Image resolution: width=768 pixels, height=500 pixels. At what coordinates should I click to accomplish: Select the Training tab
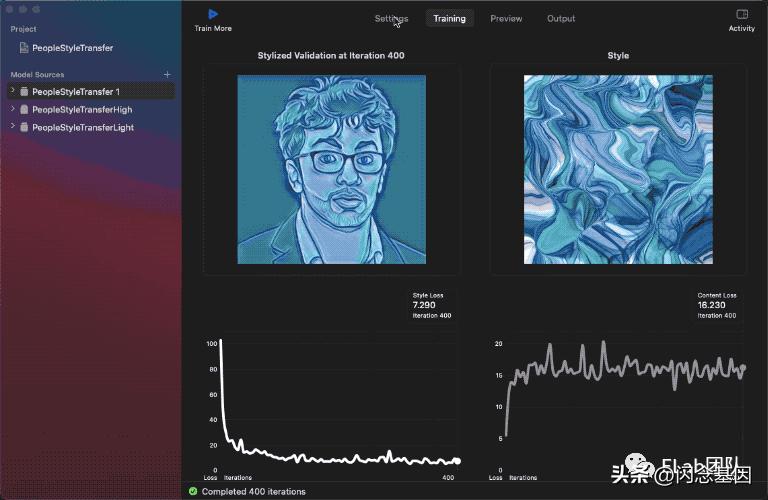(x=449, y=19)
